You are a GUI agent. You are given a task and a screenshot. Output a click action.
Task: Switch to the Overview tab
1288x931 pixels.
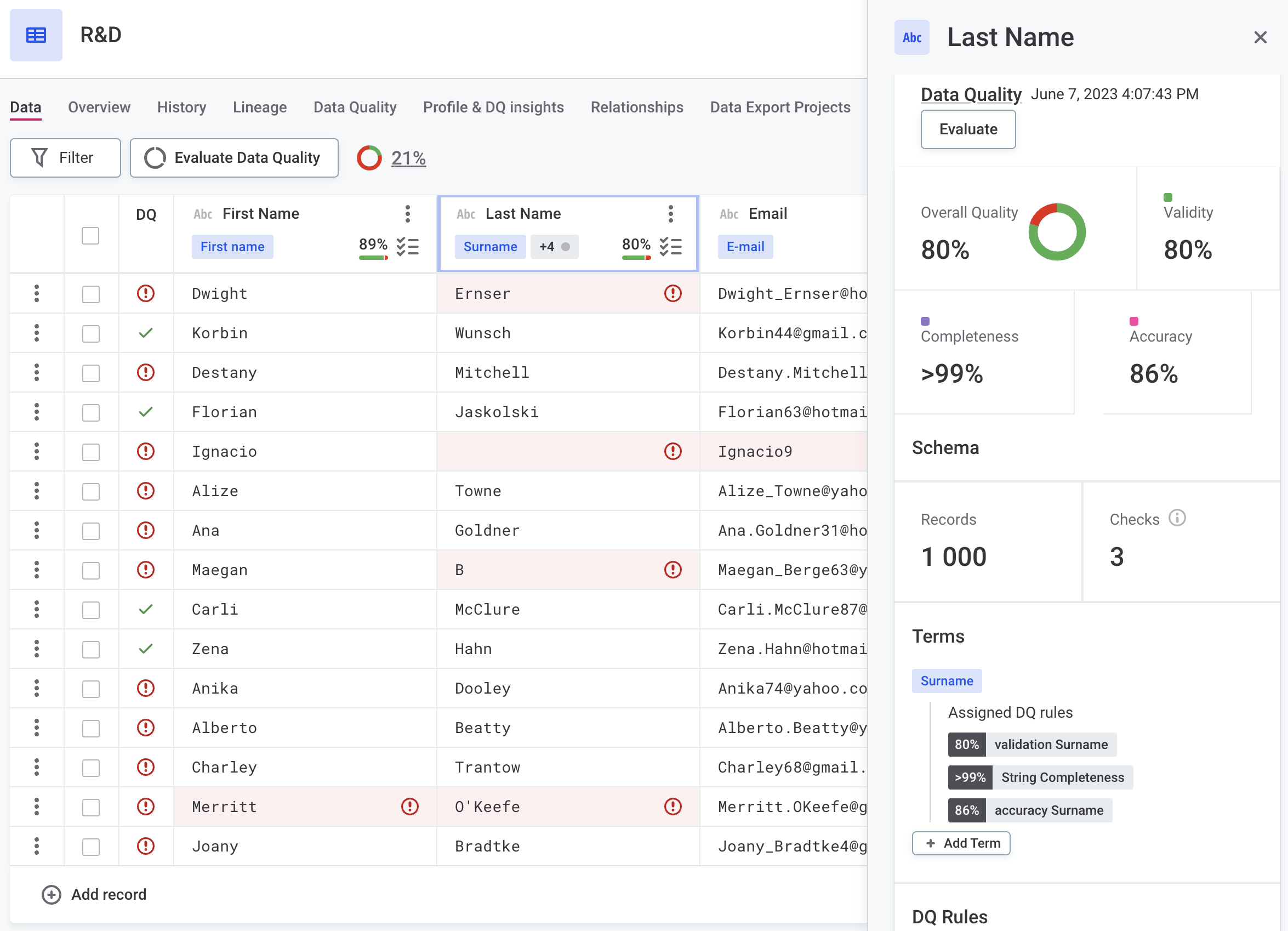(x=99, y=107)
